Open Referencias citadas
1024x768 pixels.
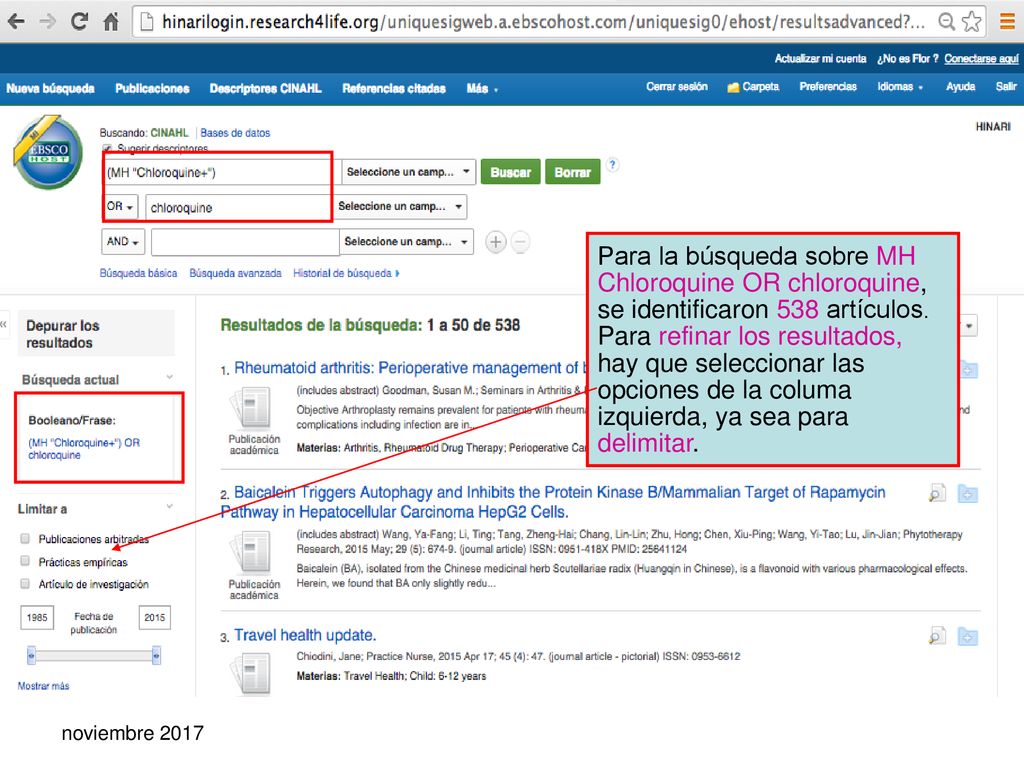(394, 89)
